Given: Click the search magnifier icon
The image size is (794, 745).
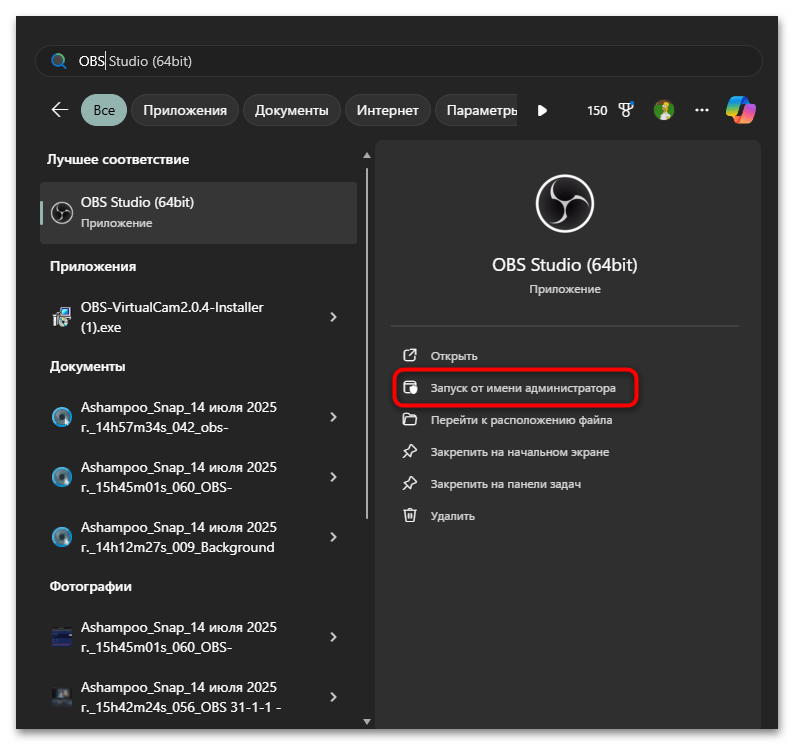Looking at the screenshot, I should click(59, 61).
